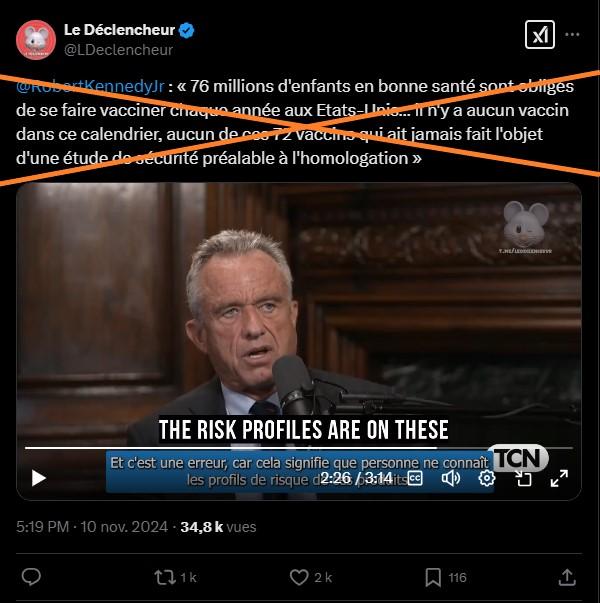The image size is (600, 603).
Task: Enable picture-in-picture mode icon
Action: (523, 478)
